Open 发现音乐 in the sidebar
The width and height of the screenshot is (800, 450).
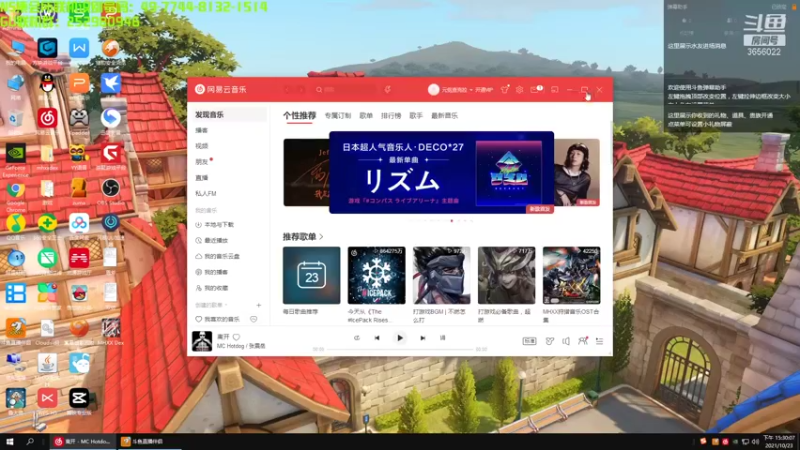(228, 115)
